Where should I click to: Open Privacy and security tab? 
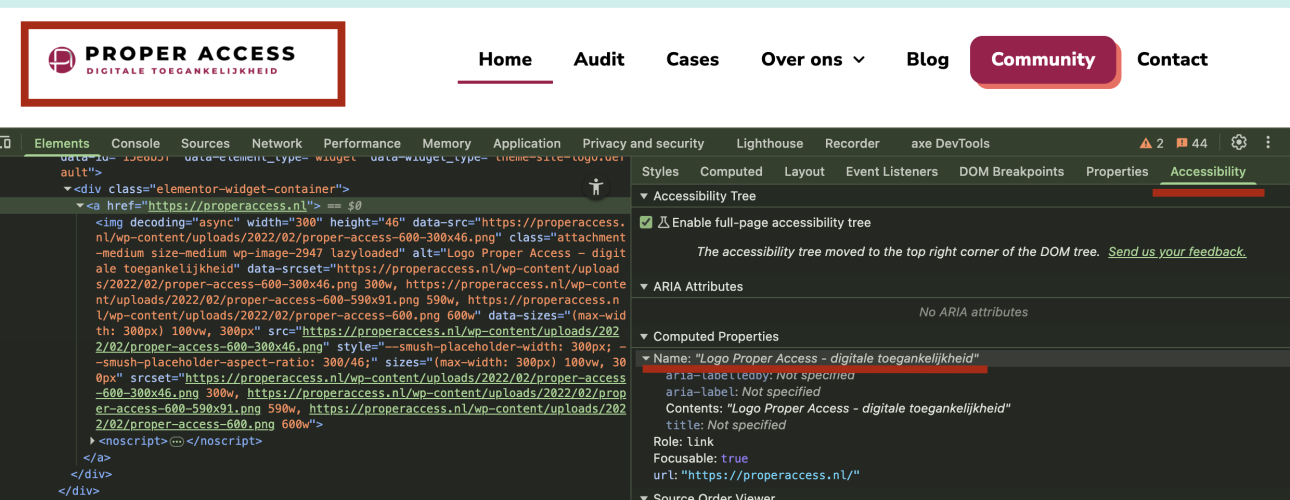pyautogui.click(x=643, y=143)
